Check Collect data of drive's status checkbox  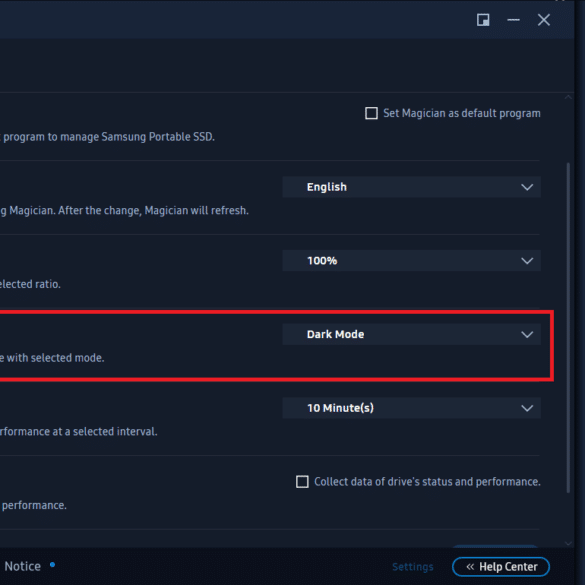click(302, 482)
